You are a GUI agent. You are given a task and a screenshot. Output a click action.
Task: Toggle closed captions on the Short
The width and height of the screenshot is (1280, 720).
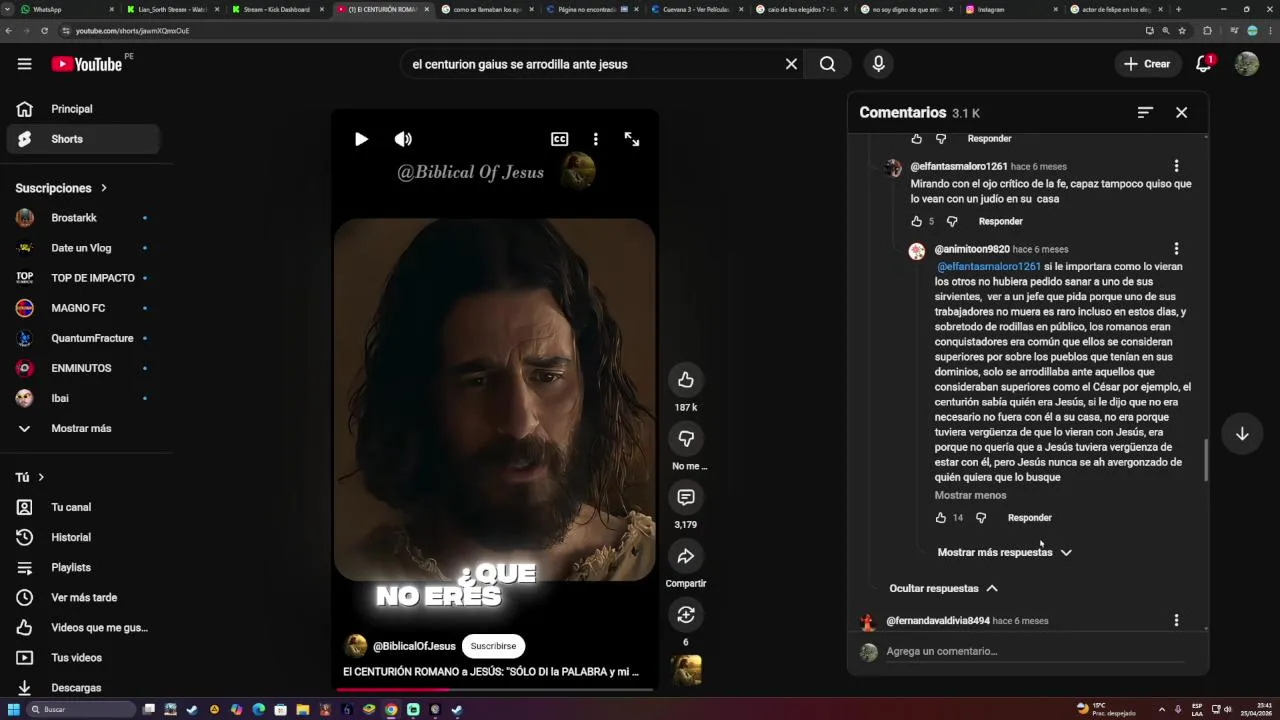(560, 139)
